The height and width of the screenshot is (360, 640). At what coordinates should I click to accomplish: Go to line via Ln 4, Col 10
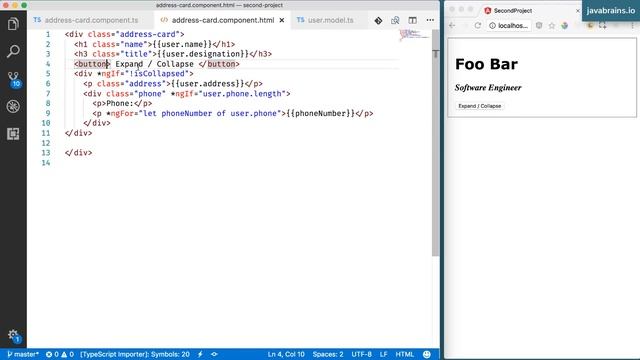pyautogui.click(x=286, y=354)
